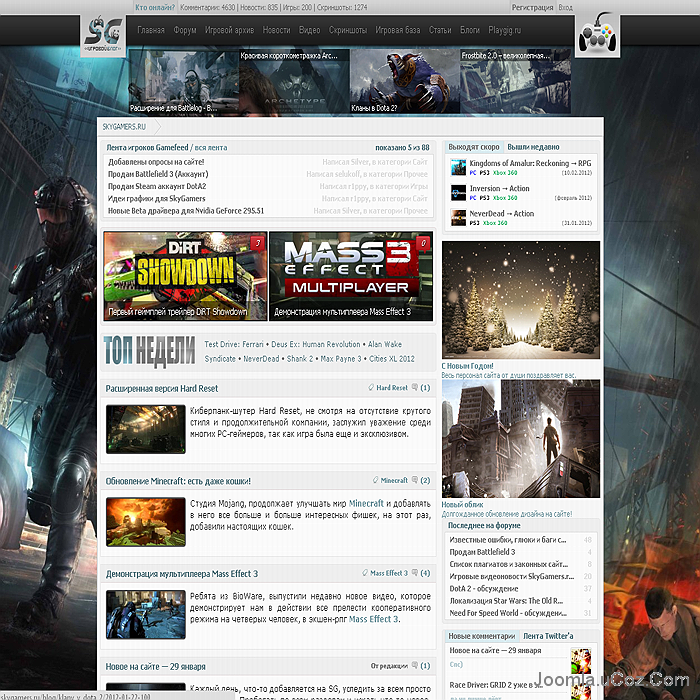Click Deus Ex: Human Revolution link
This screenshot has width=700, height=700.
pyautogui.click(x=315, y=344)
